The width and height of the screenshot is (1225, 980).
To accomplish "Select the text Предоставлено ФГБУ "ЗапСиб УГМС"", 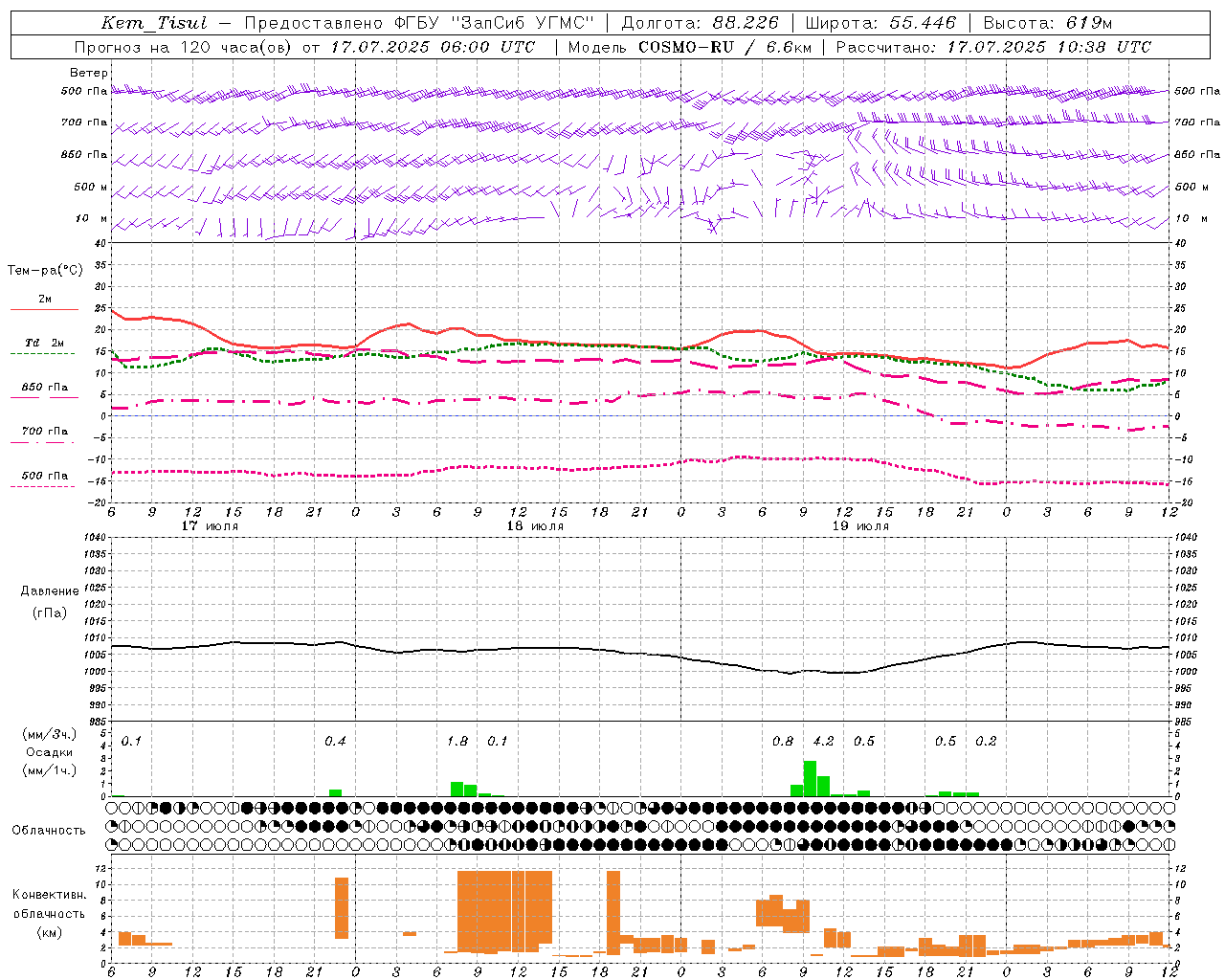I will [x=419, y=23].
